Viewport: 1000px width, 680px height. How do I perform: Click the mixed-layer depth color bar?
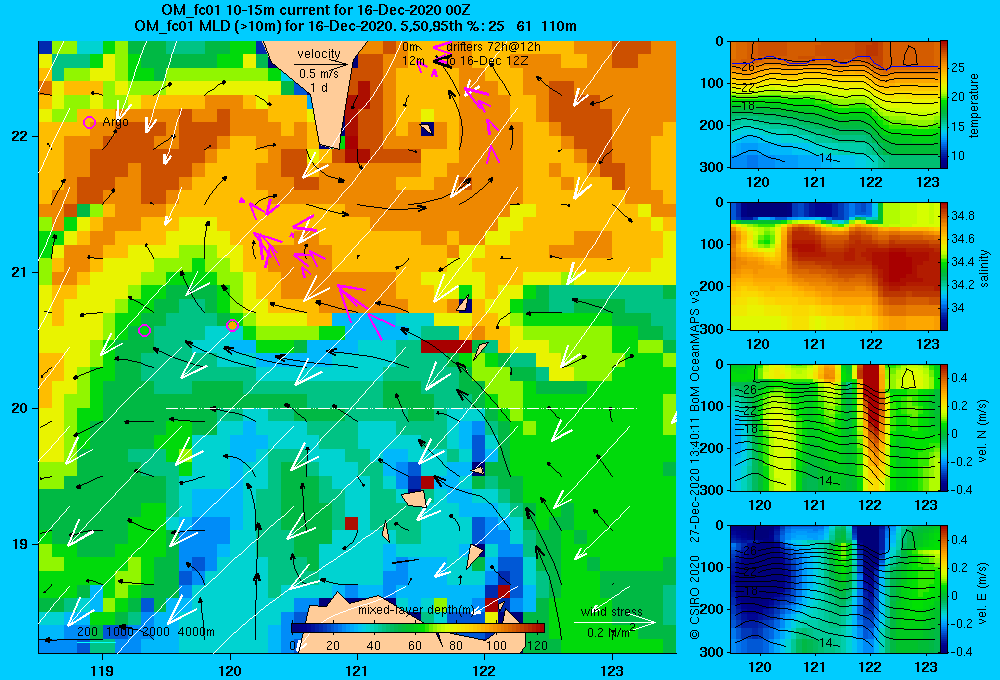pyautogui.click(x=418, y=628)
